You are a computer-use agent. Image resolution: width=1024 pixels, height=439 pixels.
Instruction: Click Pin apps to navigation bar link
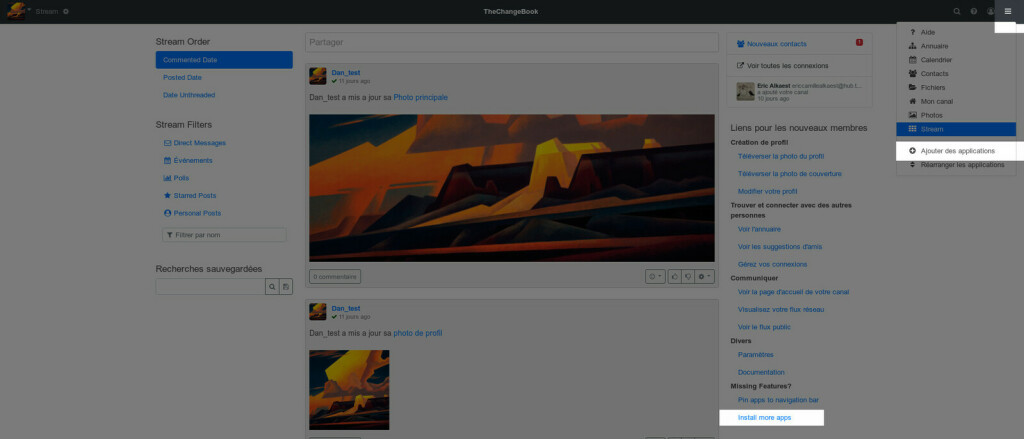(x=778, y=400)
